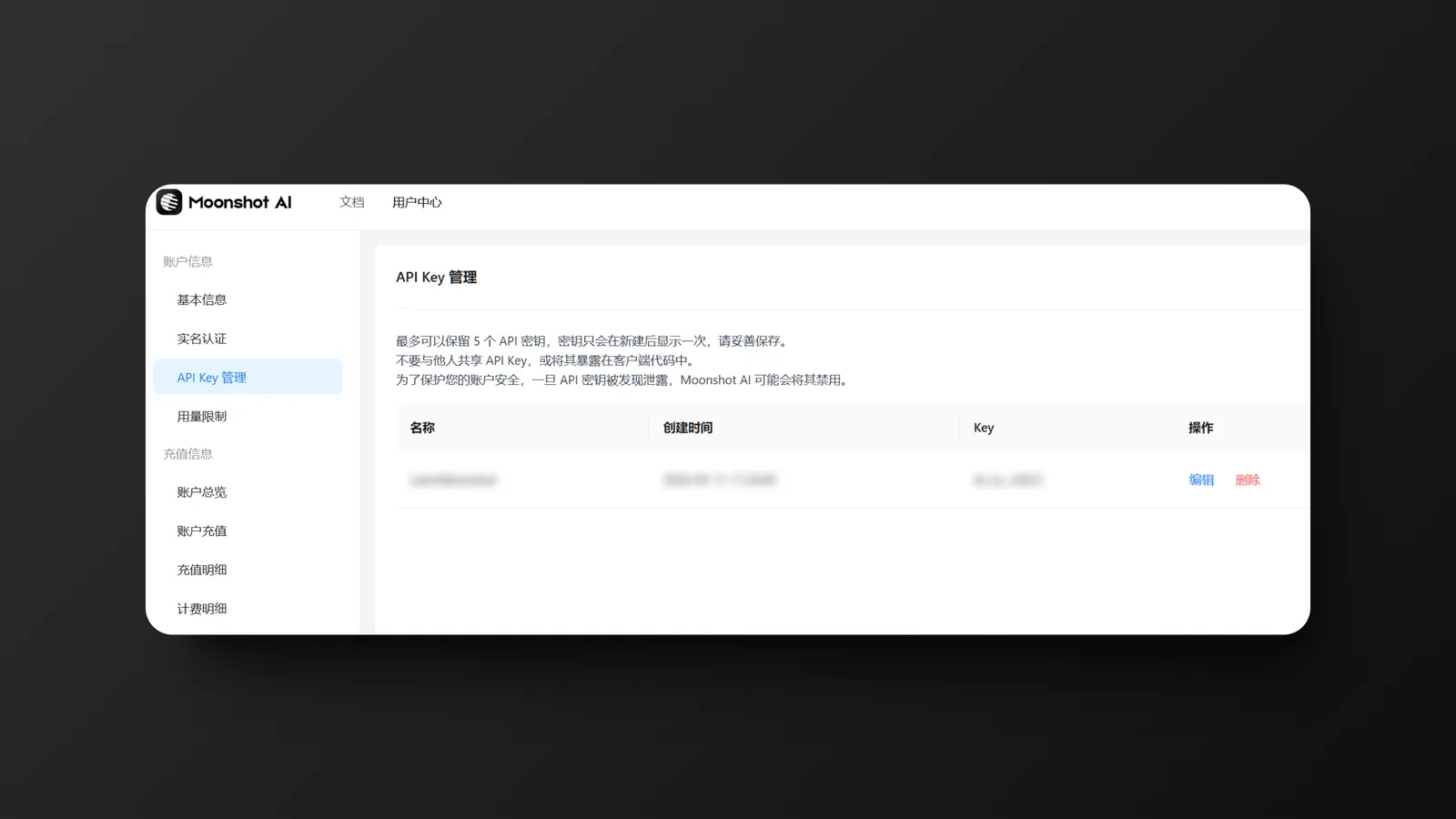Screen dimensions: 1456x819
Task: Open 账户充值 in the sidebar
Action: pos(202,531)
